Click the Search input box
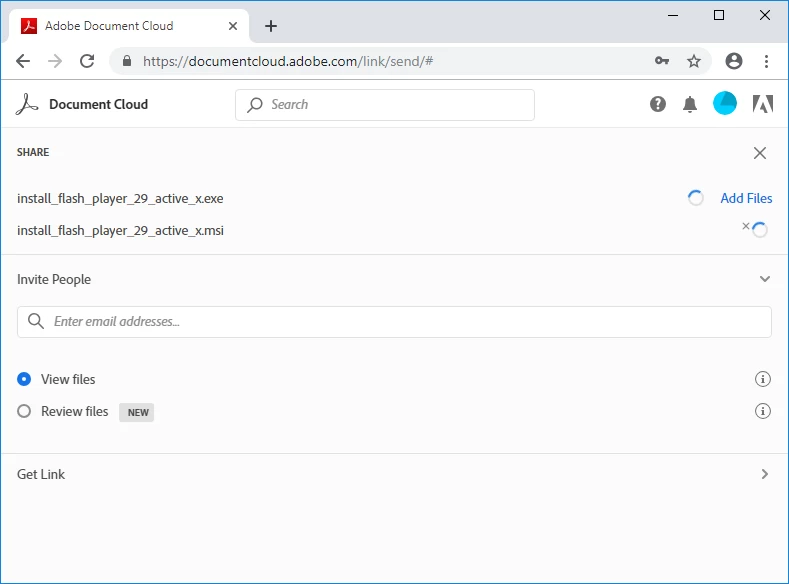Screen dimensions: 789x584 tap(384, 105)
